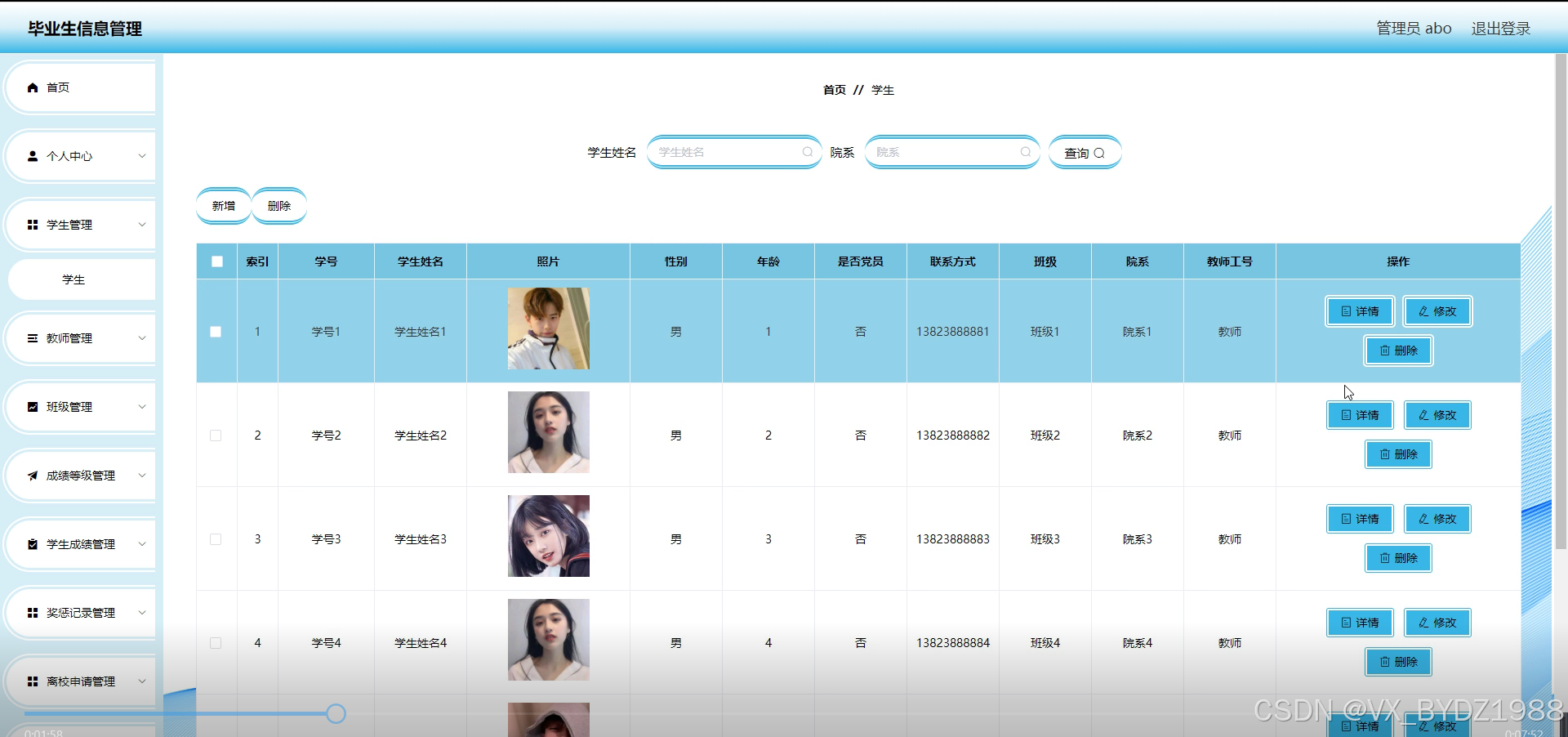
Task: Click the 院系4 cell
Action: (x=1138, y=643)
